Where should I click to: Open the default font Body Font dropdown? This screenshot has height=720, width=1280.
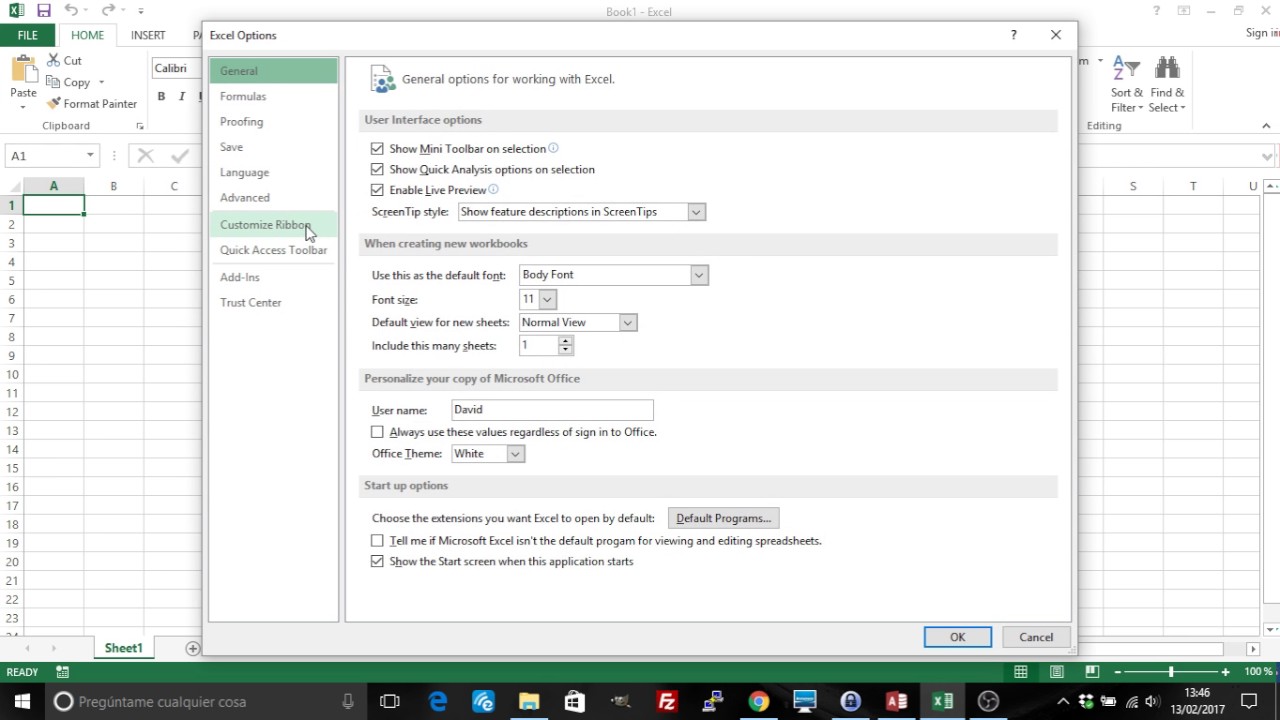click(699, 275)
